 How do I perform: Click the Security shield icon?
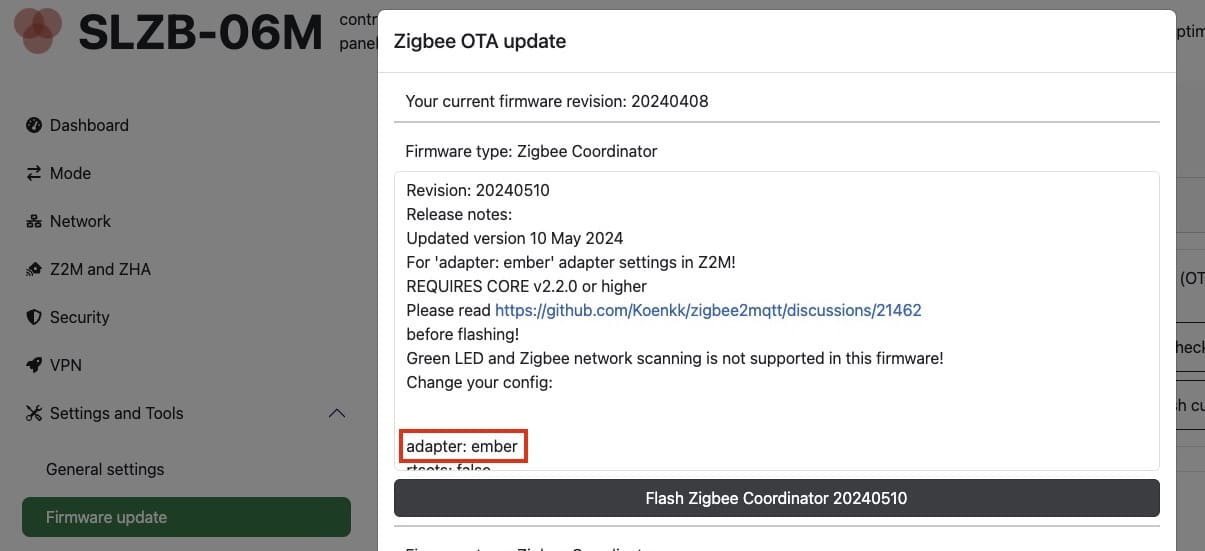(33, 317)
